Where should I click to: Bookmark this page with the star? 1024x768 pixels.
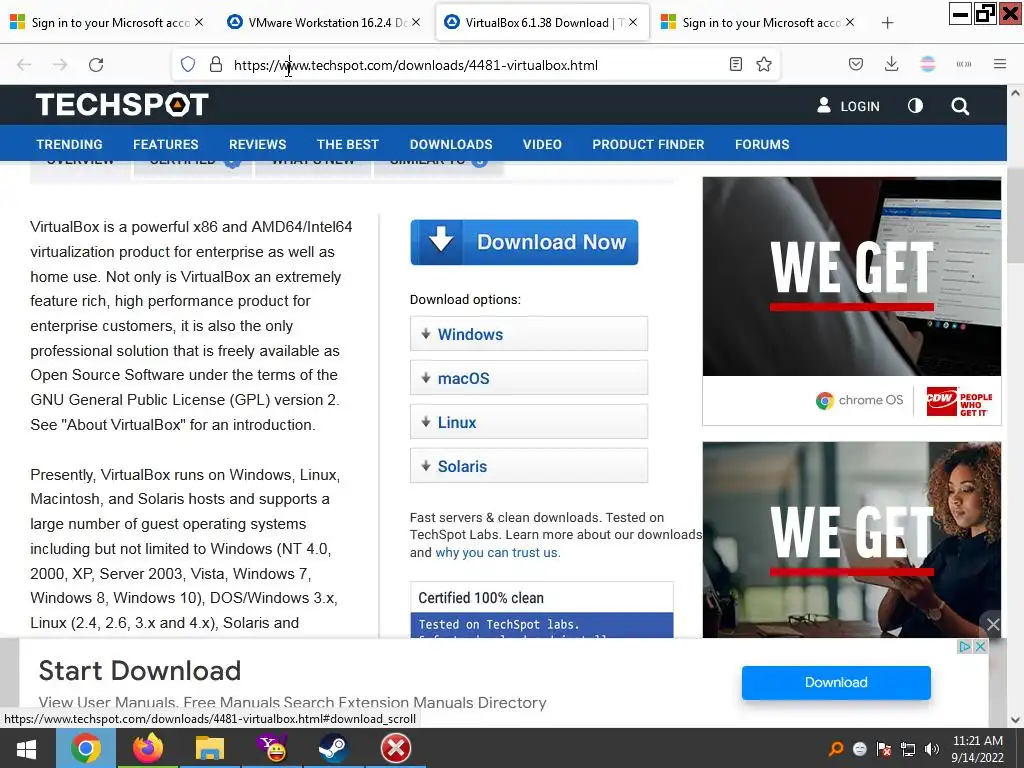pos(764,64)
